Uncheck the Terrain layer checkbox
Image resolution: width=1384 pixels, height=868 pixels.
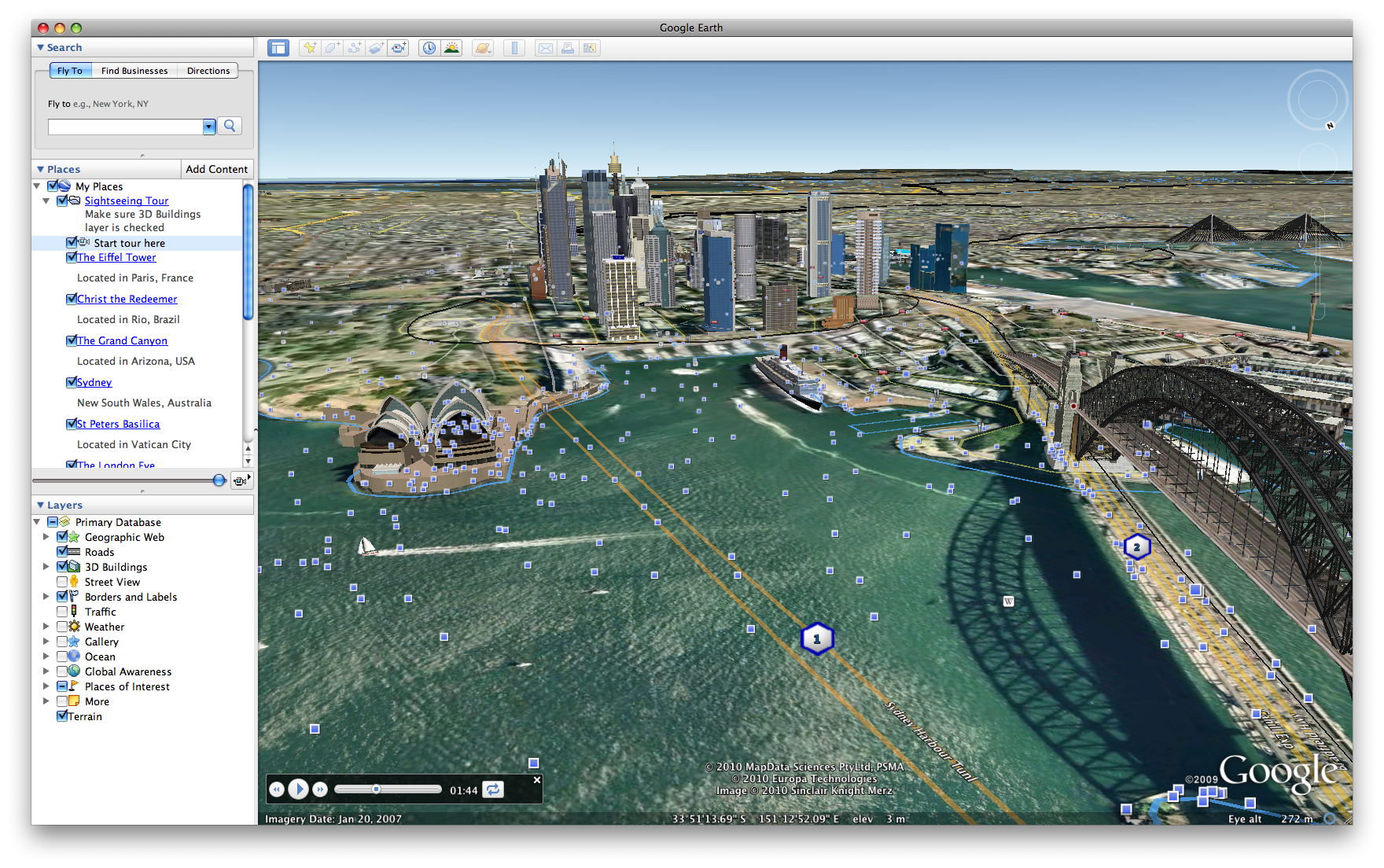62,716
